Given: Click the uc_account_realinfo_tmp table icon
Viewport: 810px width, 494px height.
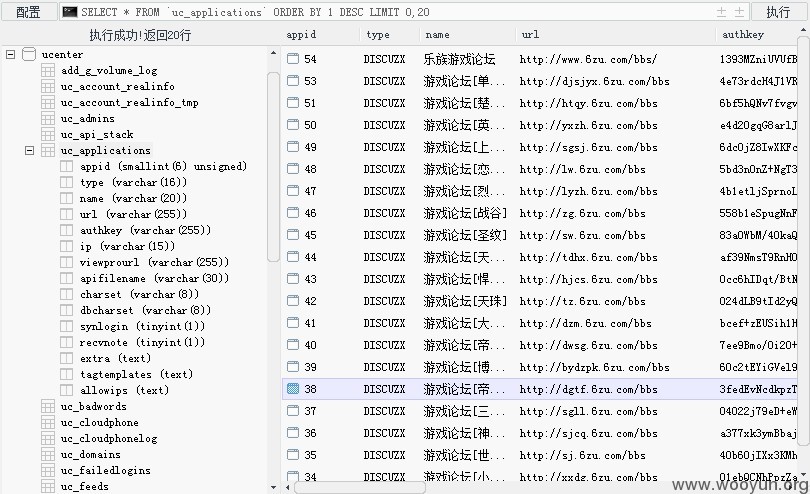Looking at the screenshot, I should tap(48, 102).
